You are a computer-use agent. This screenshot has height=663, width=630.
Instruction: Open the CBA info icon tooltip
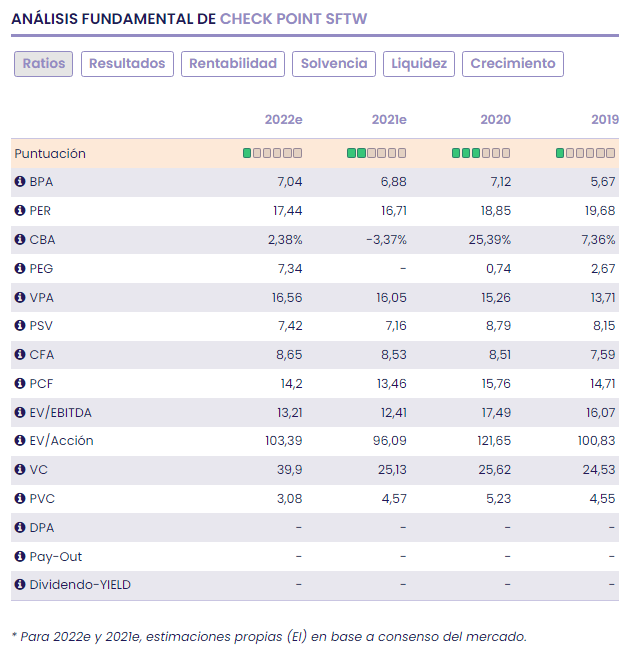(x=19, y=240)
